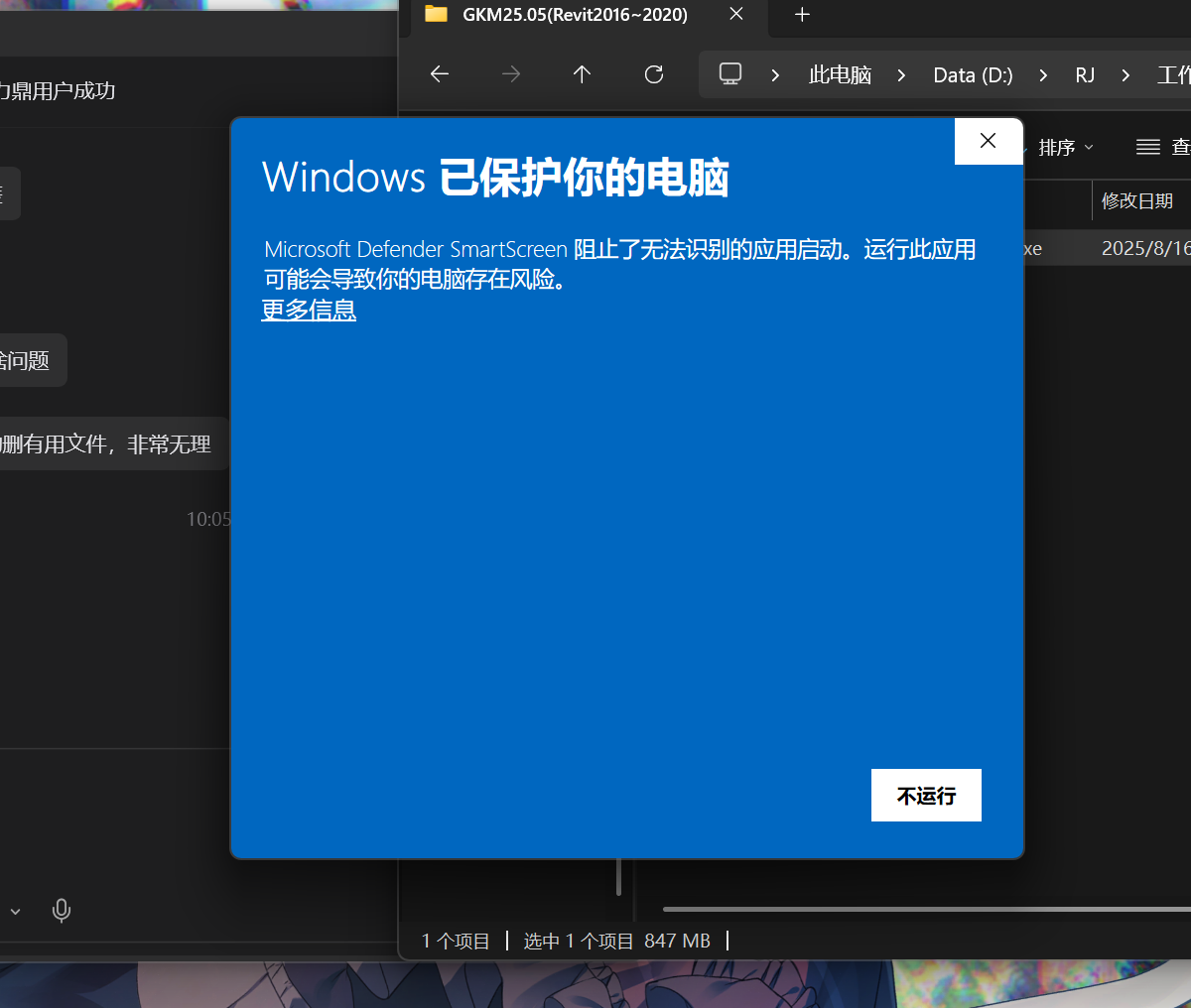Open the 排序 sort dropdown
Screen dimensions: 1191x1008
tap(1065, 148)
